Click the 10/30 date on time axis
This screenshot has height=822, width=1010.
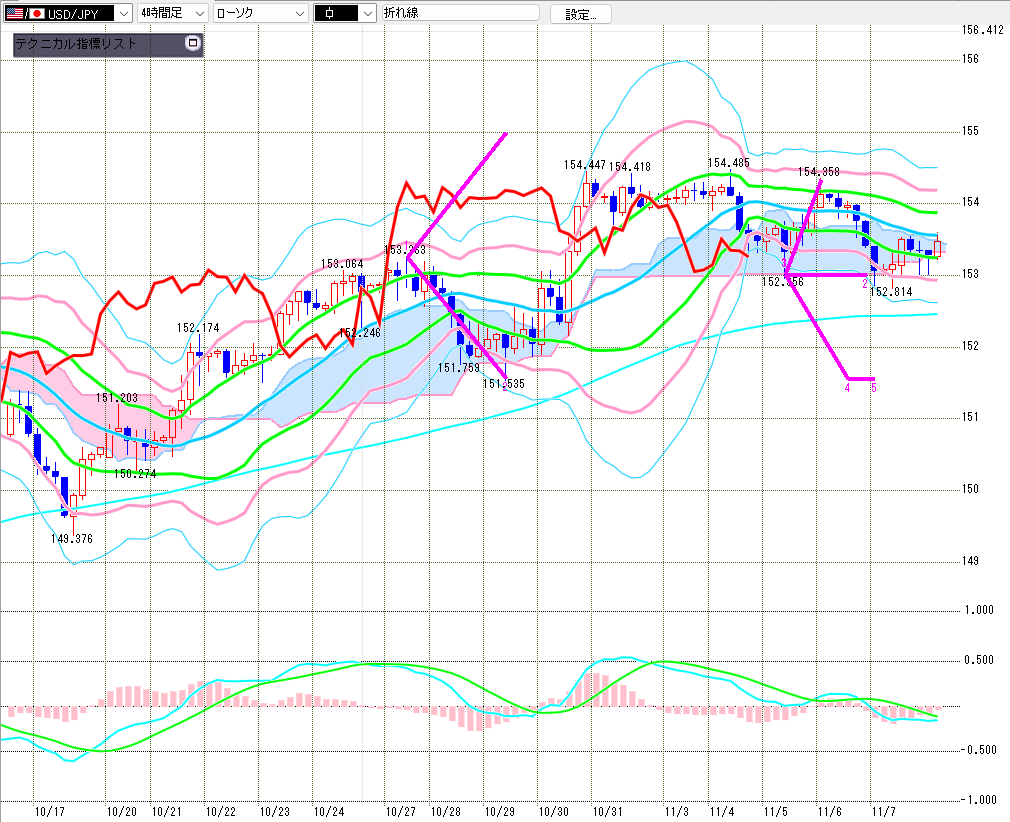pos(553,810)
